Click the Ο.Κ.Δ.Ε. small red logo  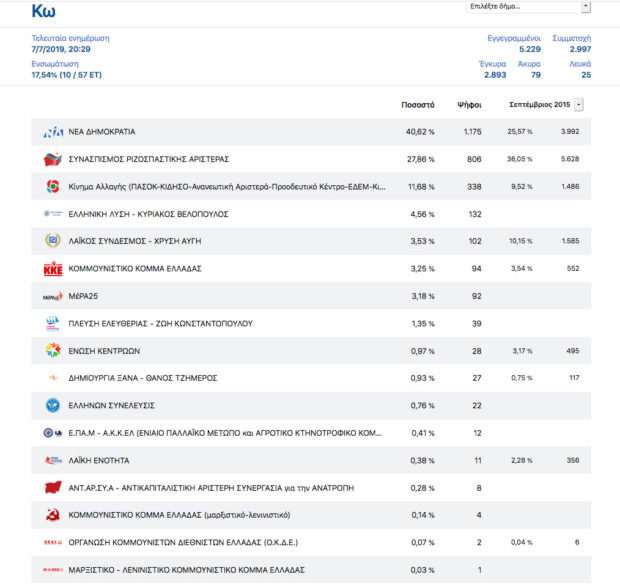(53, 542)
